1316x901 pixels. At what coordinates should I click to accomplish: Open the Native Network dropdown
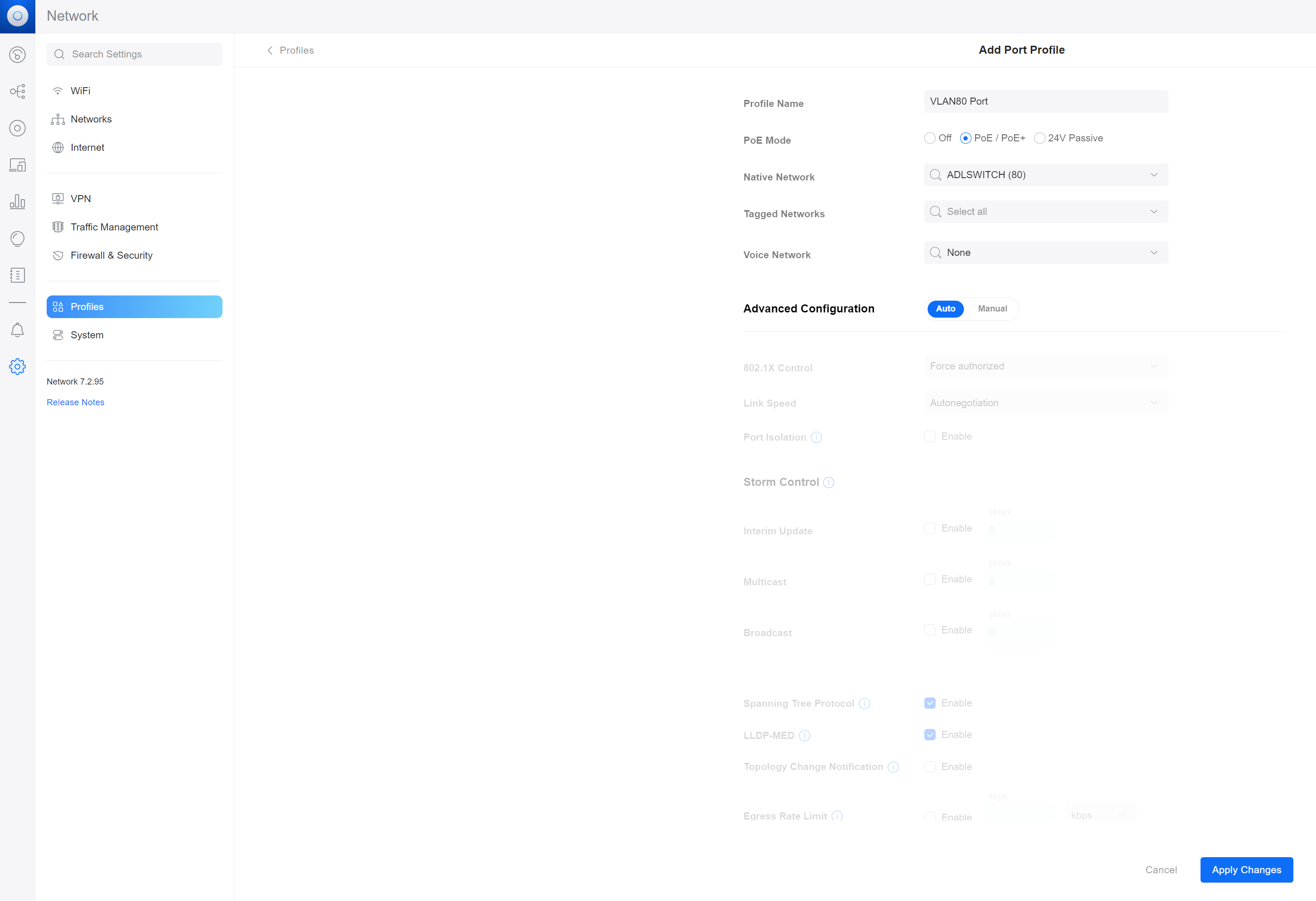[1045, 175]
